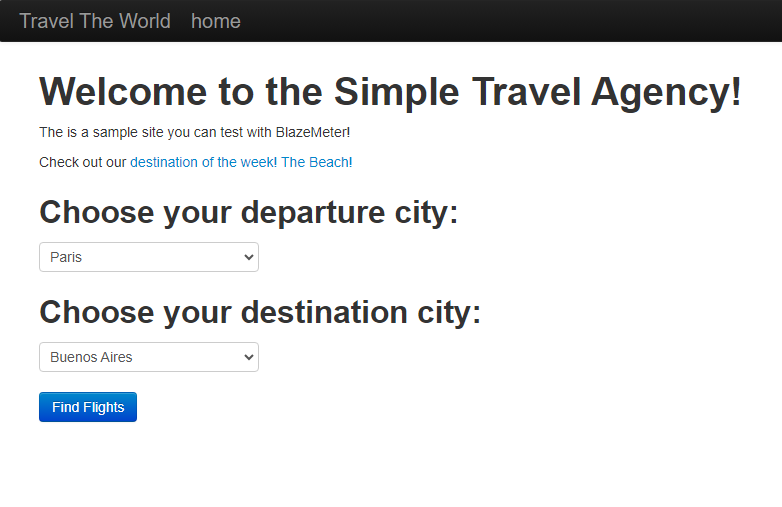Click the word Simple in the main heading
Viewport: 782px width, 507px height.
(396, 92)
